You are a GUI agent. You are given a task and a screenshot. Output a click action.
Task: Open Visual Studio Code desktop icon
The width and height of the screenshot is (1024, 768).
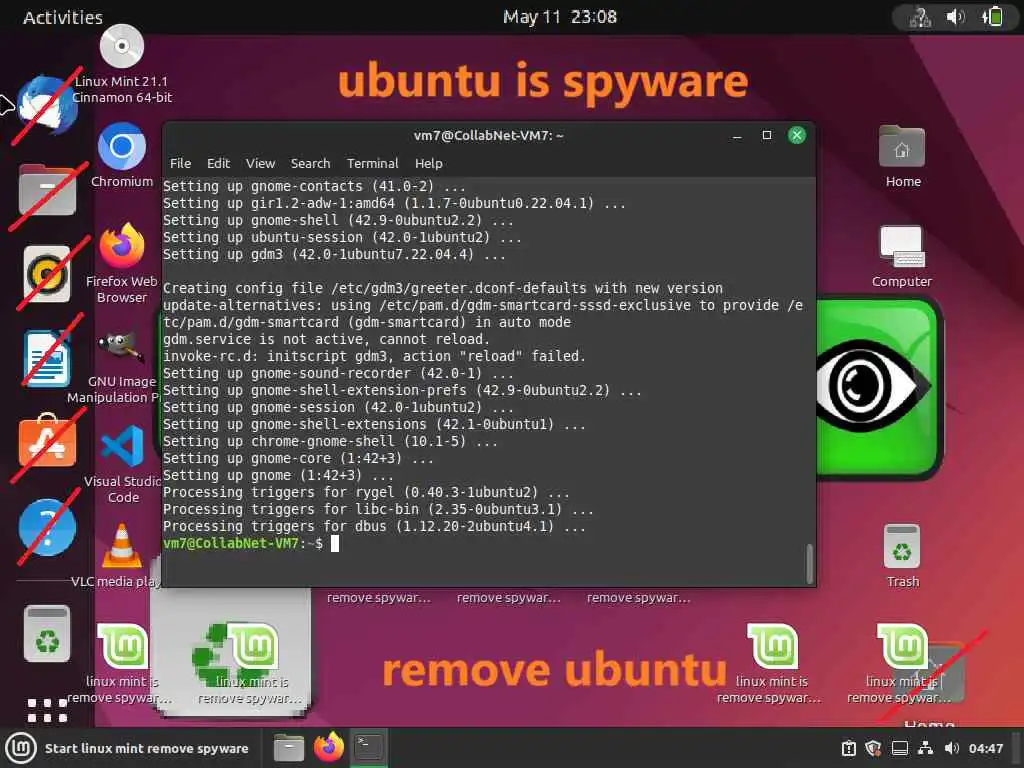pyautogui.click(x=123, y=446)
